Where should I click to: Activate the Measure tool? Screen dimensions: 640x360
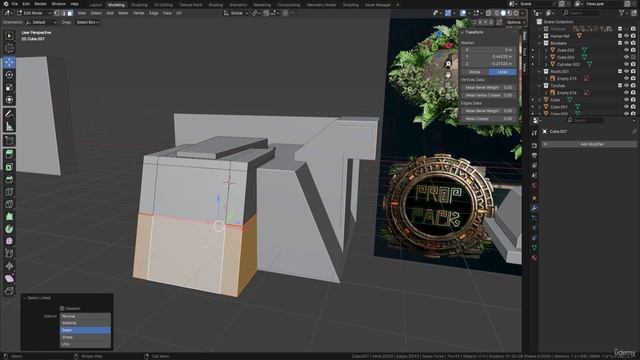(x=9, y=127)
